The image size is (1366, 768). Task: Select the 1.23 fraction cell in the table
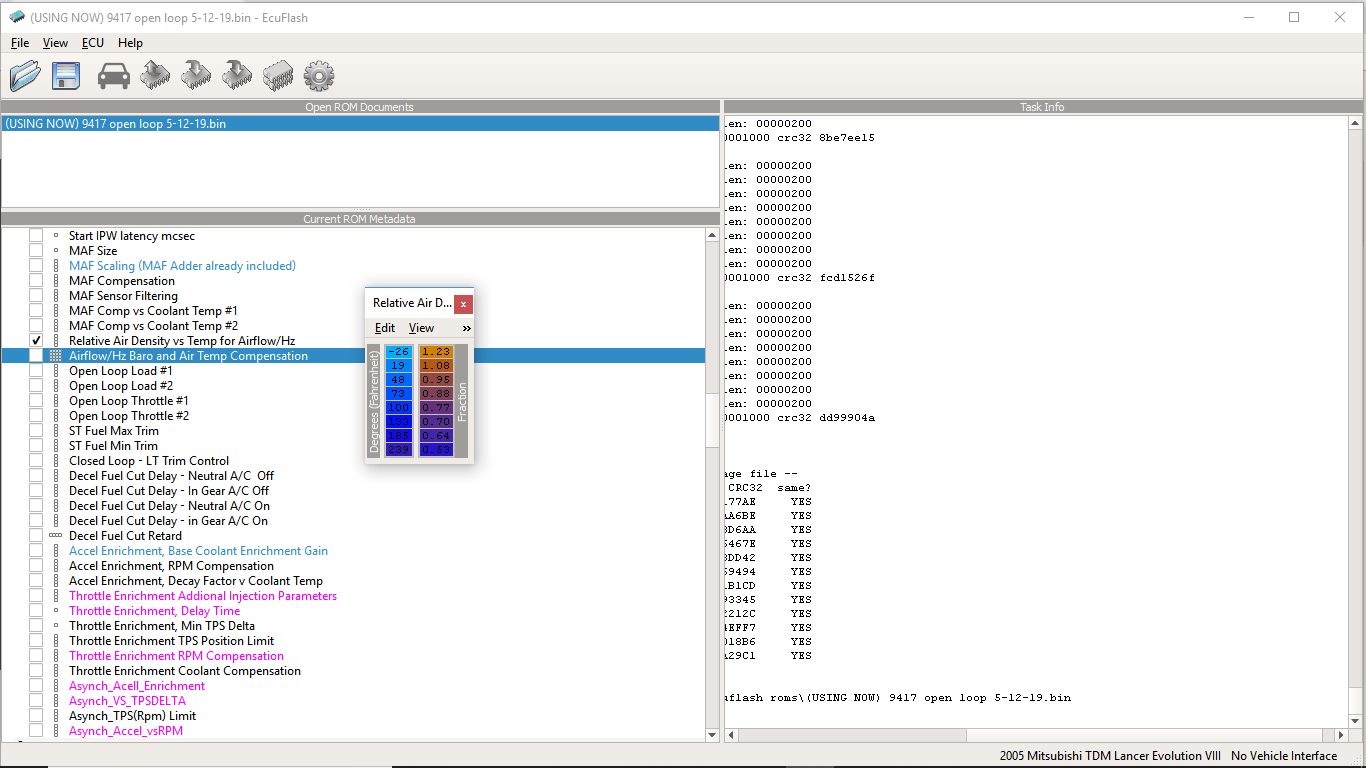436,352
